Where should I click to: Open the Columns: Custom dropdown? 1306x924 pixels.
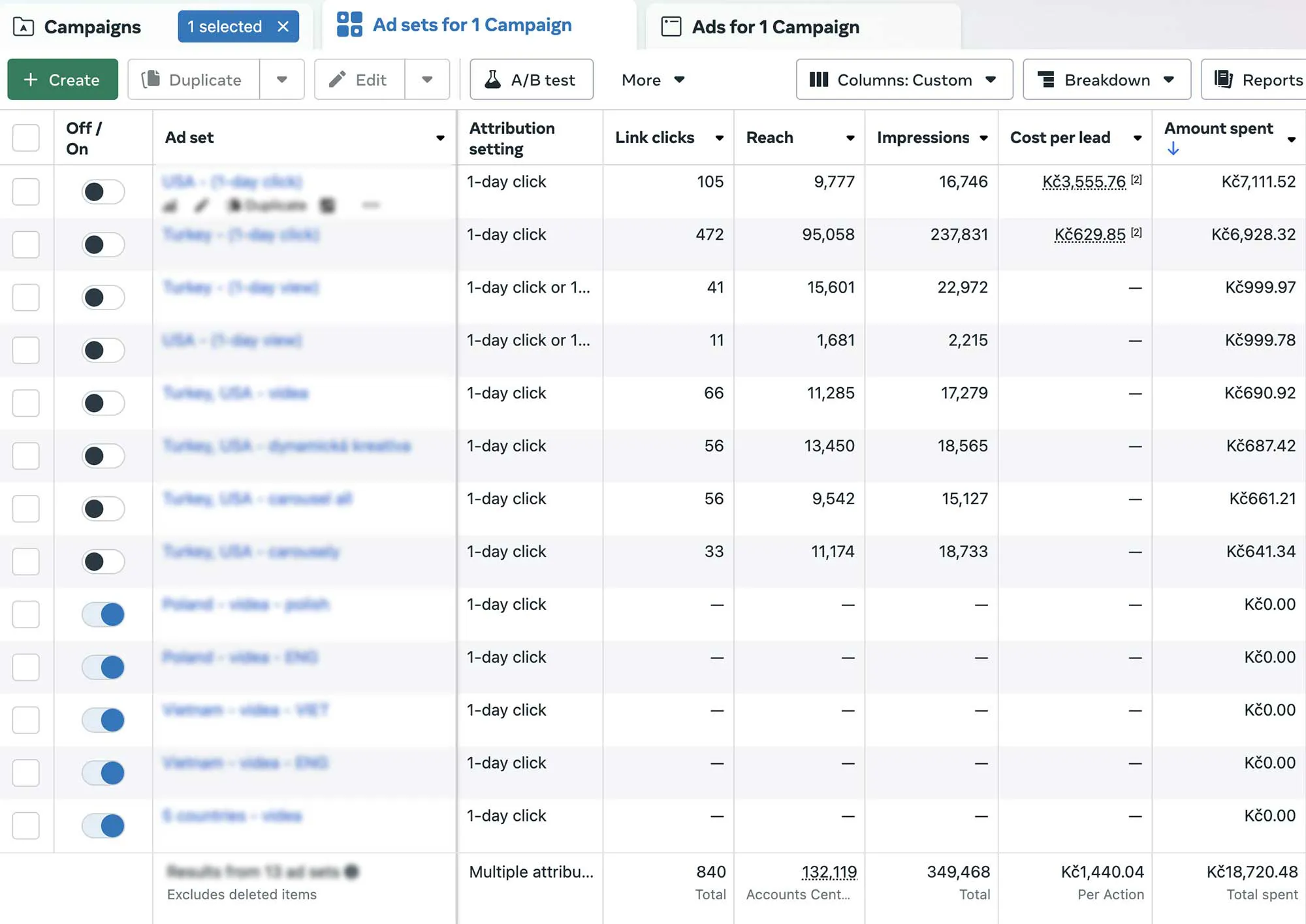point(904,80)
